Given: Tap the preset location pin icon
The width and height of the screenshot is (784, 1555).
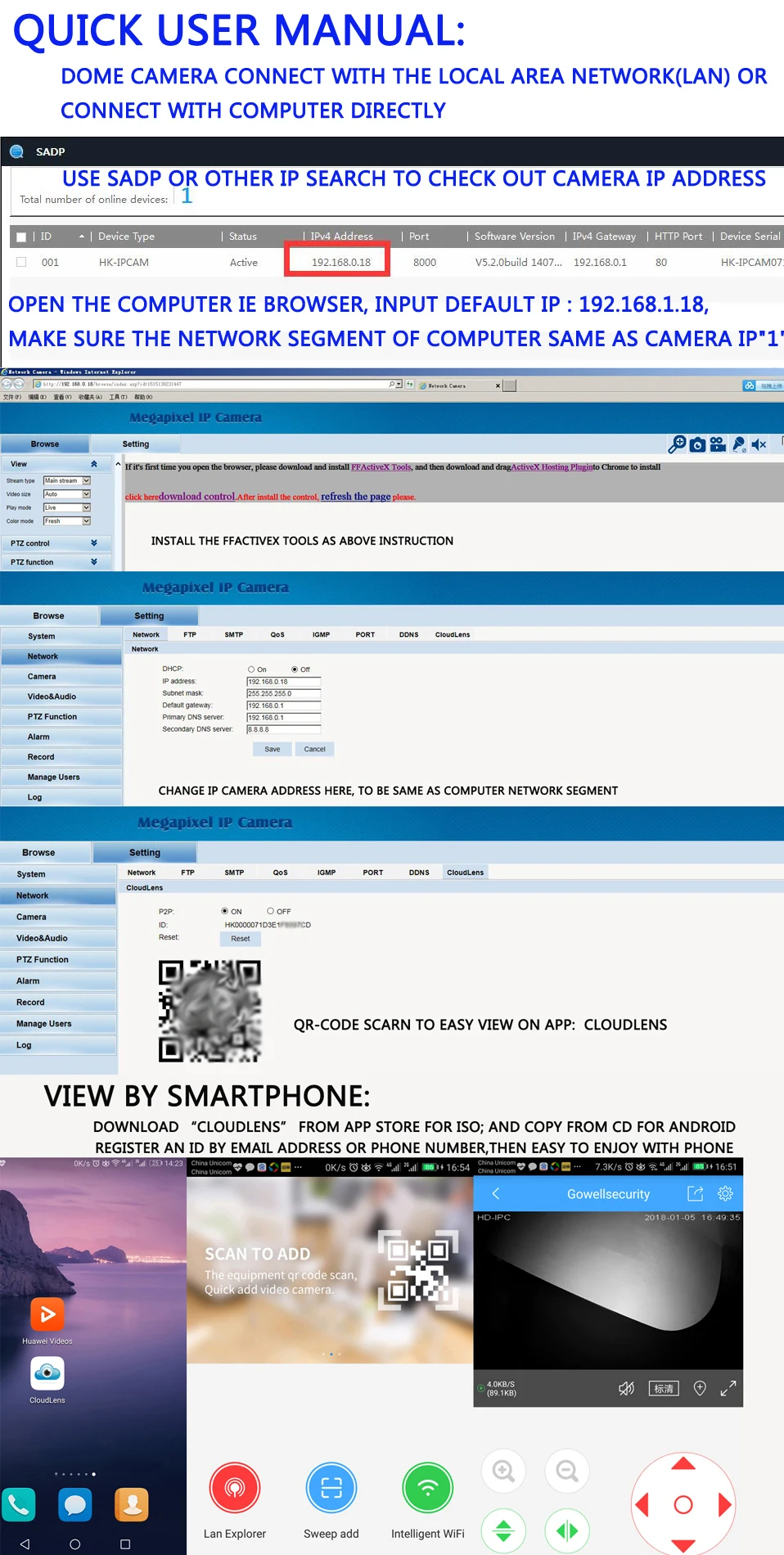Looking at the screenshot, I should pos(700,1388).
